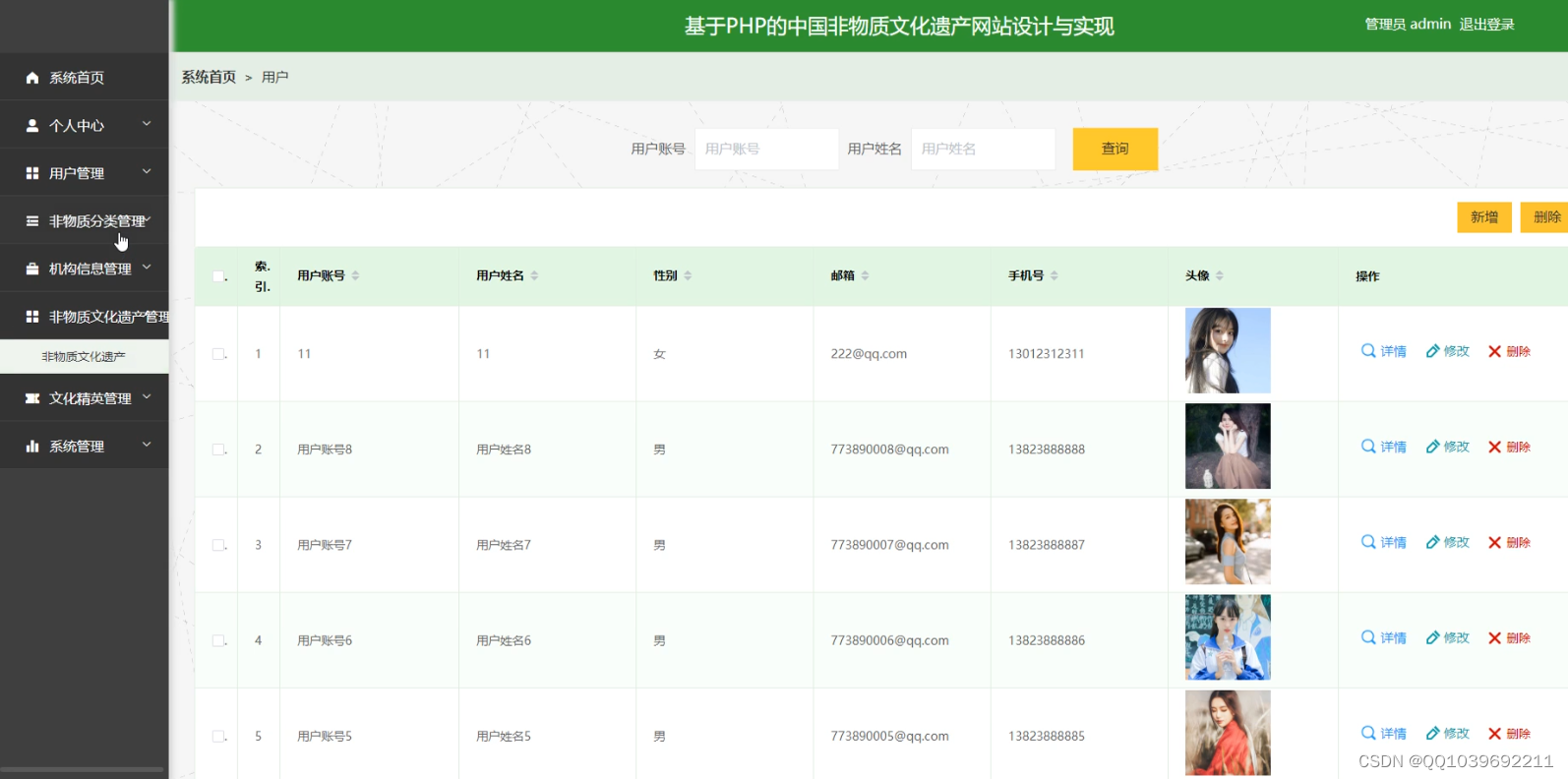Click 退出登录 to log out
The image size is (1568, 779).
(1486, 25)
